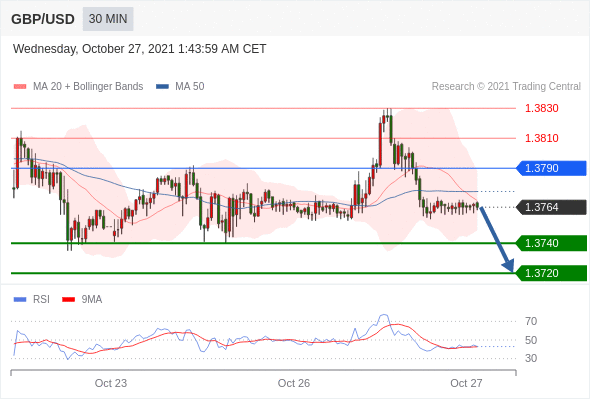The height and width of the screenshot is (400, 590).
Task: Toggle the MA 50 legend label
Action: tap(190, 87)
